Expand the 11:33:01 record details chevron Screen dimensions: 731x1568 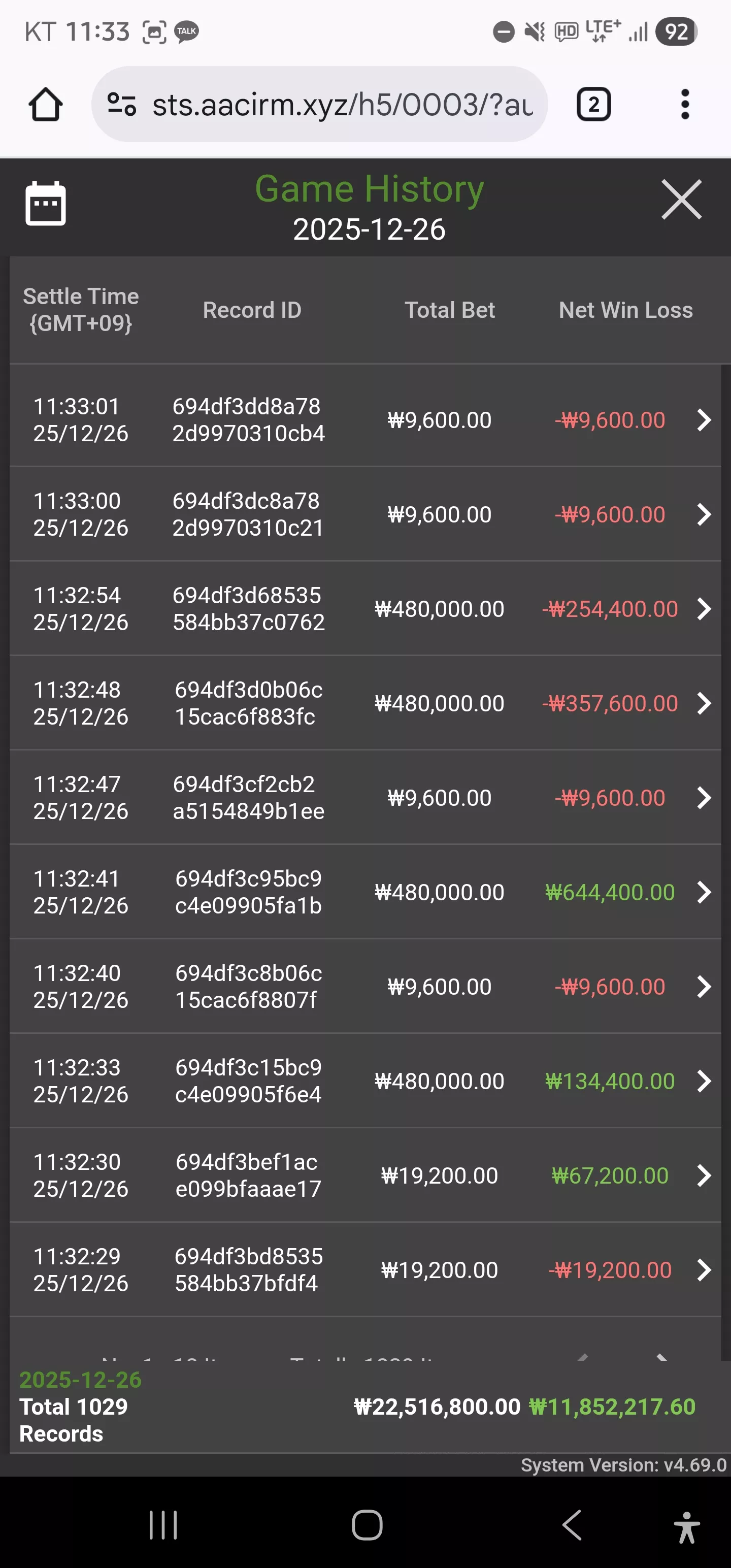[704, 420]
